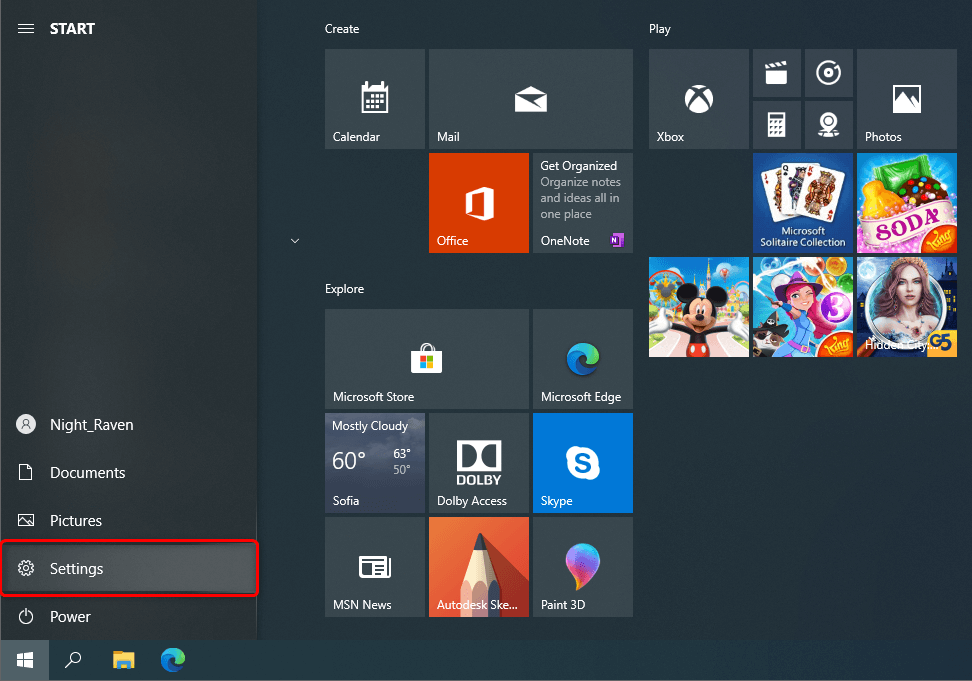
Task: Open the Dolby Access tile
Action: [479, 463]
